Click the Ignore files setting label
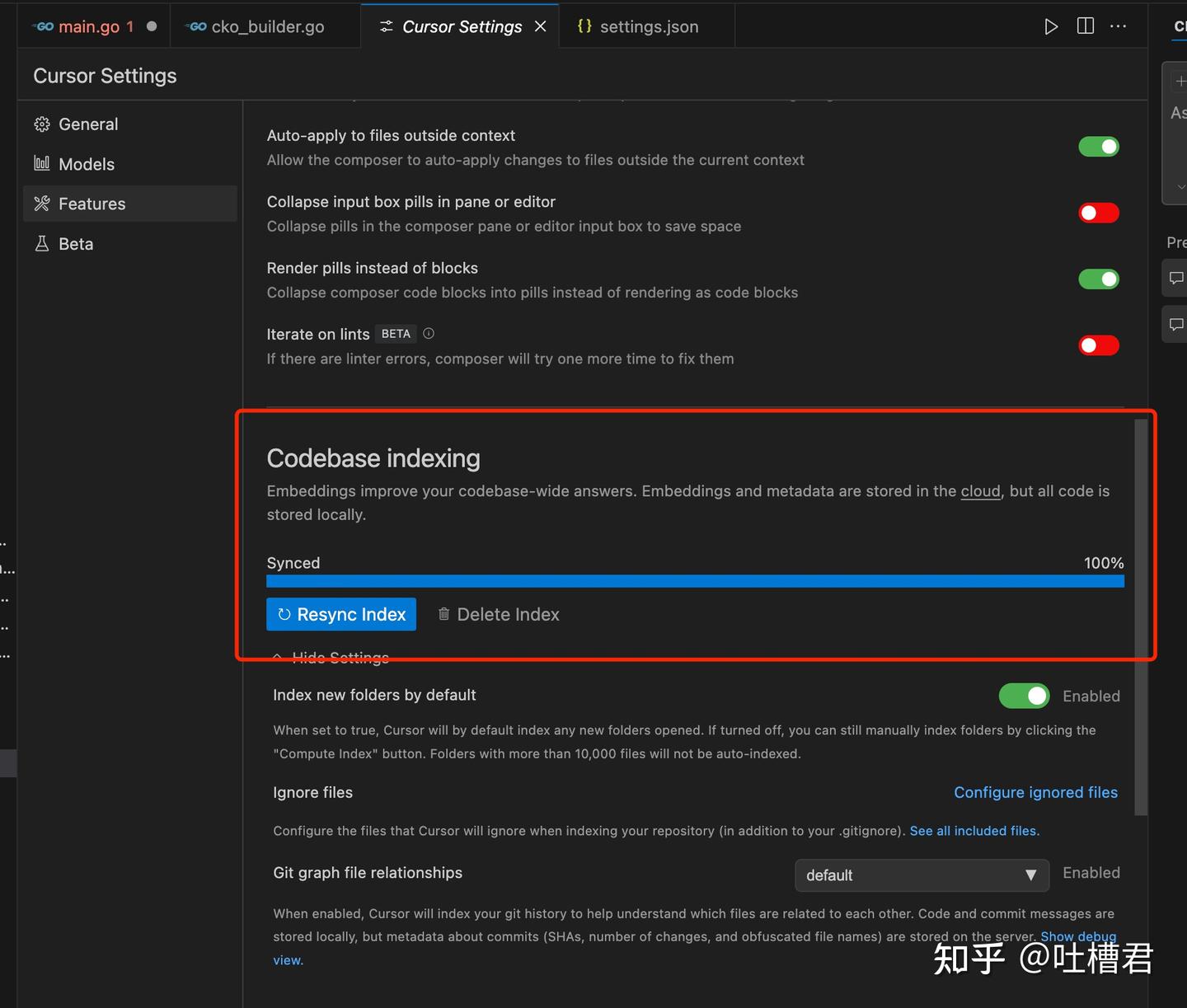This screenshot has height=1008, width=1187. pyautogui.click(x=313, y=792)
